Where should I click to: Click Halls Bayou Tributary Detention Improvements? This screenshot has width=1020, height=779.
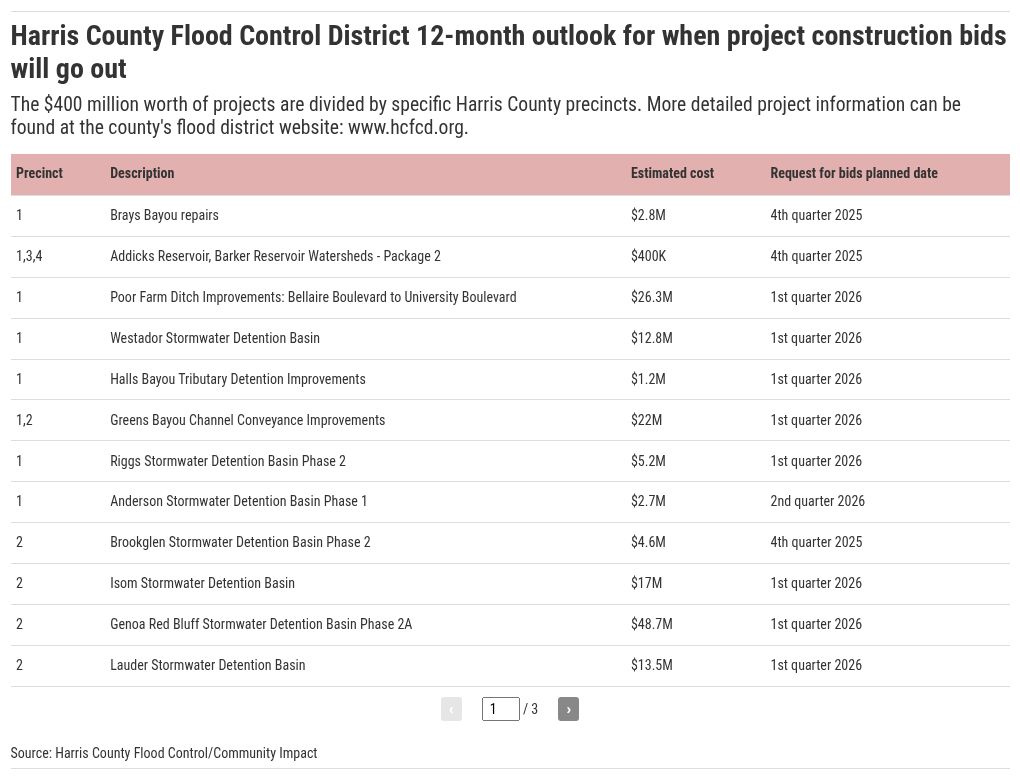click(x=237, y=379)
